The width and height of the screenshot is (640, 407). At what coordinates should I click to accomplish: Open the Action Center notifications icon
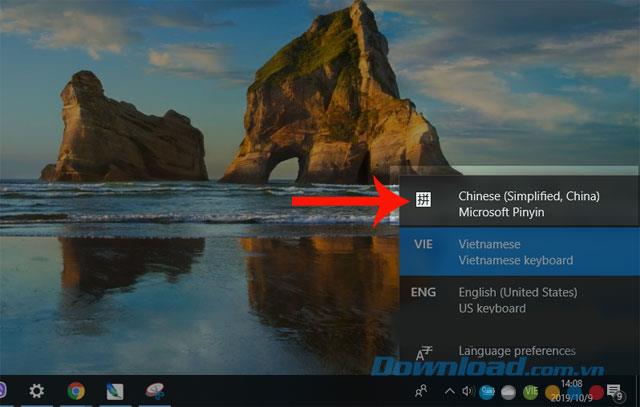[615, 392]
